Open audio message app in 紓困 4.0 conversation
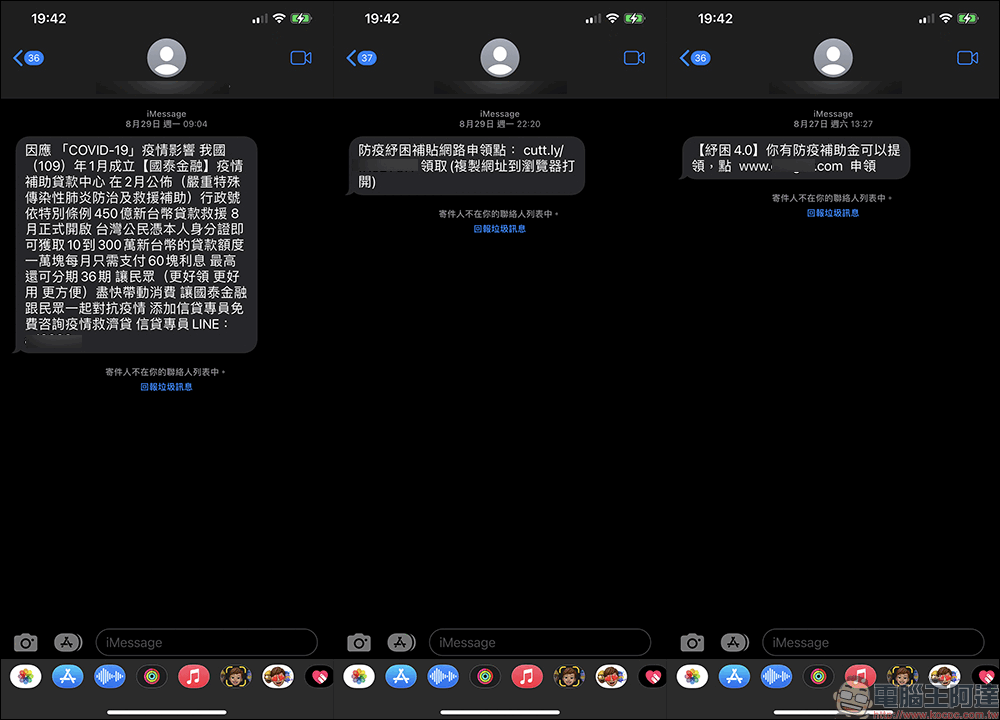1000x720 pixels. [776, 676]
